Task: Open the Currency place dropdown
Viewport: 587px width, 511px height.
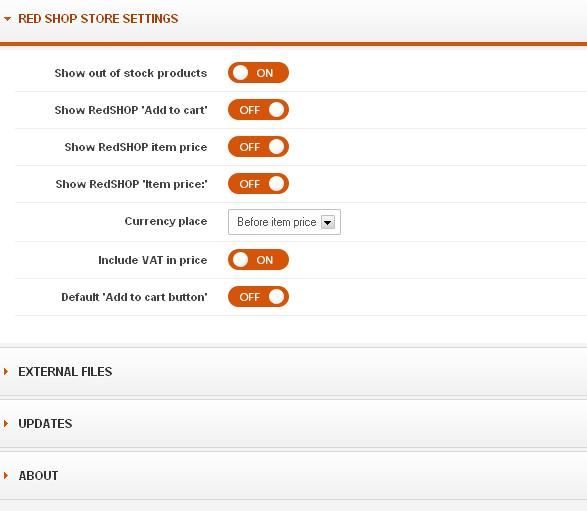Action: point(284,222)
